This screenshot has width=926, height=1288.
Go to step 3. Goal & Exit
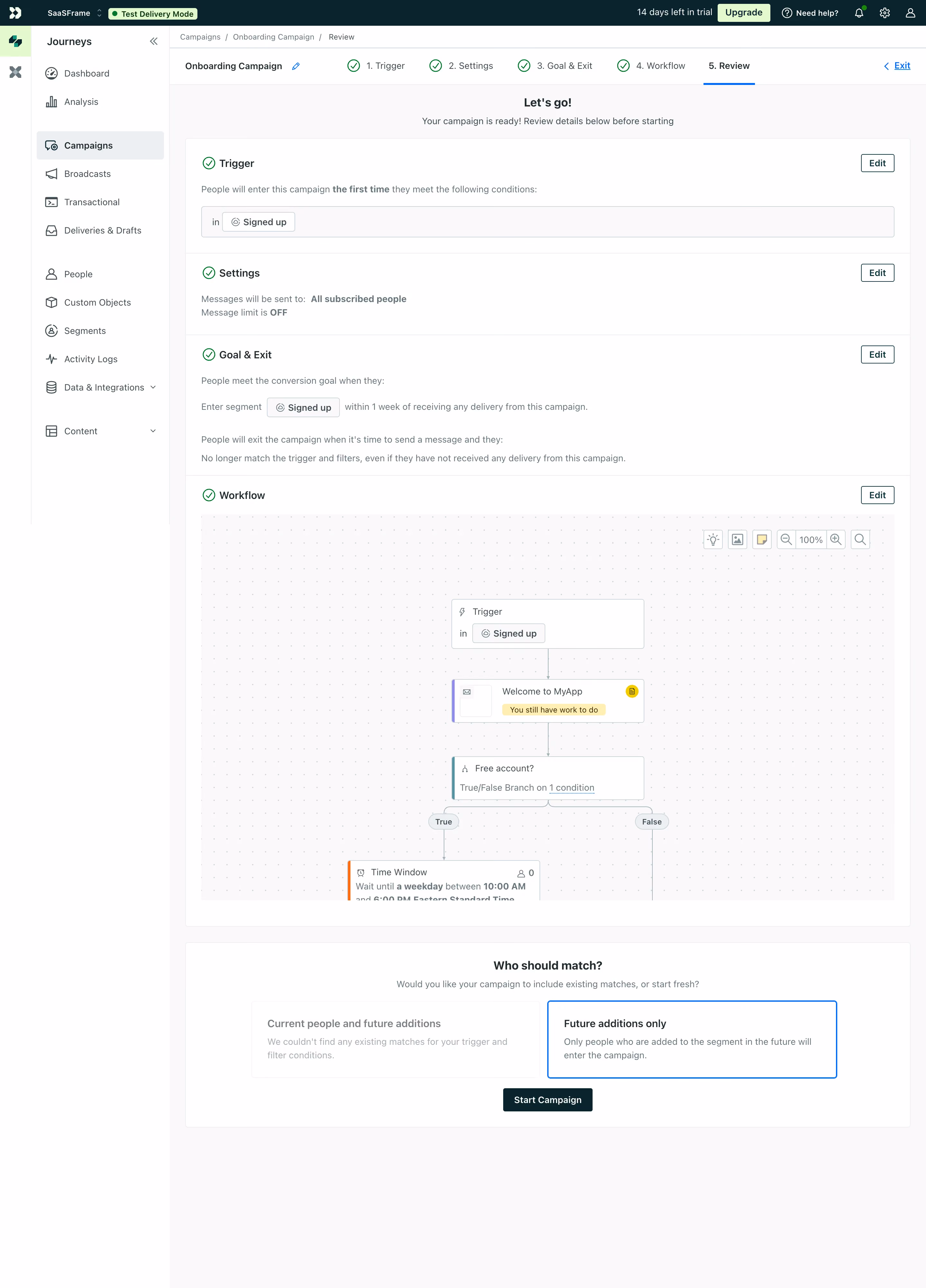[555, 66]
